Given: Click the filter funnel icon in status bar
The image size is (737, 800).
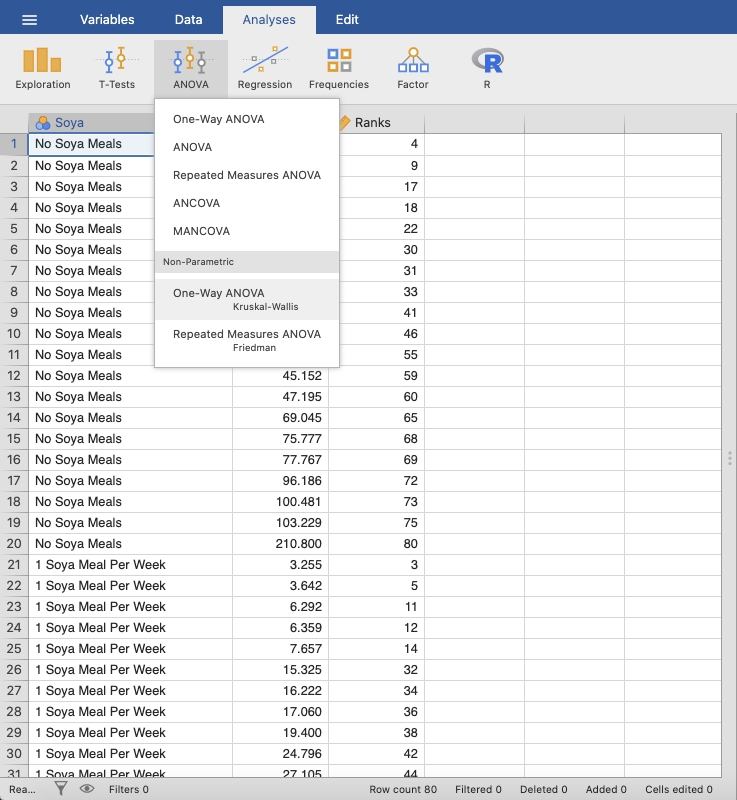Looking at the screenshot, I should [61, 789].
